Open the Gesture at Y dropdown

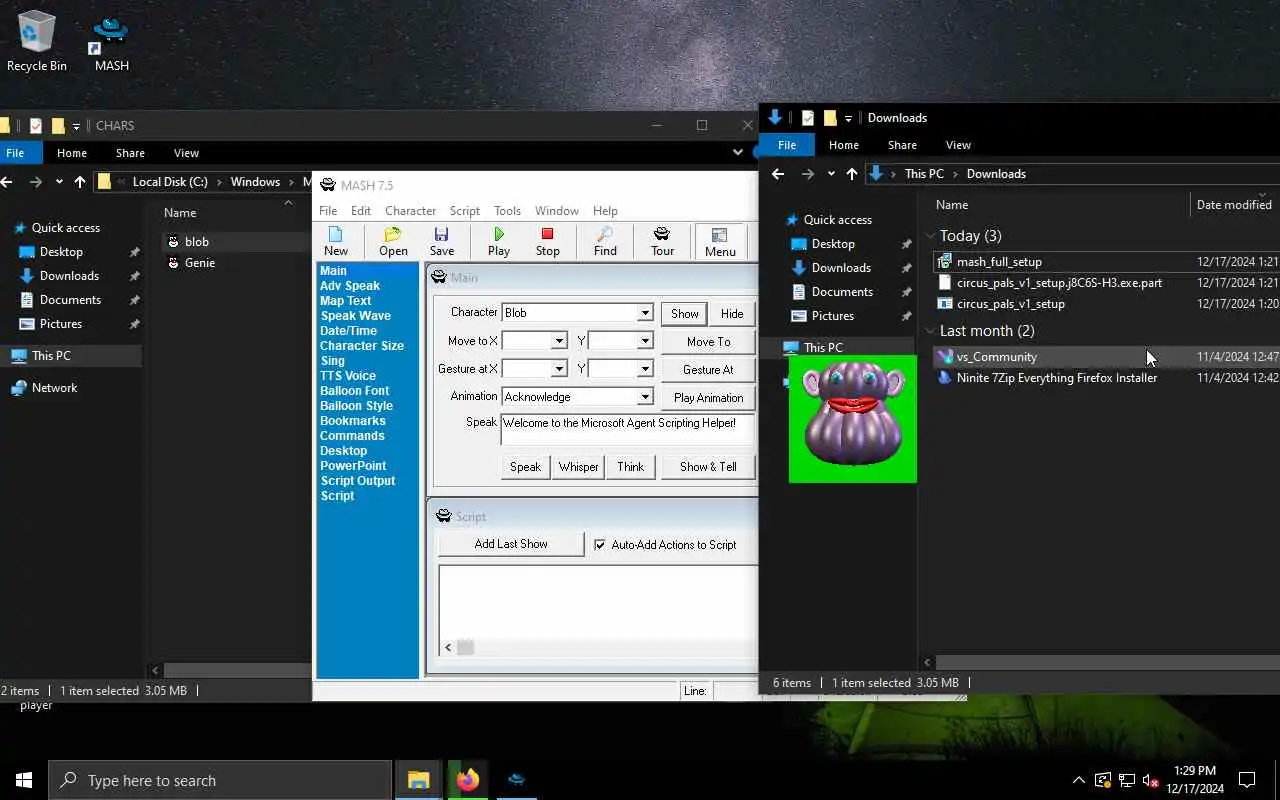(645, 369)
